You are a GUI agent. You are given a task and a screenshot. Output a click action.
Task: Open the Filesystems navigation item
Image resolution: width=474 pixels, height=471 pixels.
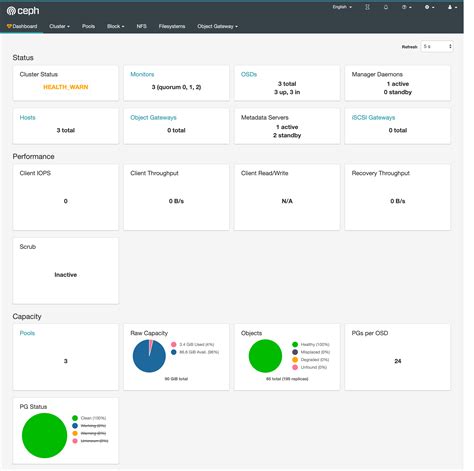[172, 26]
